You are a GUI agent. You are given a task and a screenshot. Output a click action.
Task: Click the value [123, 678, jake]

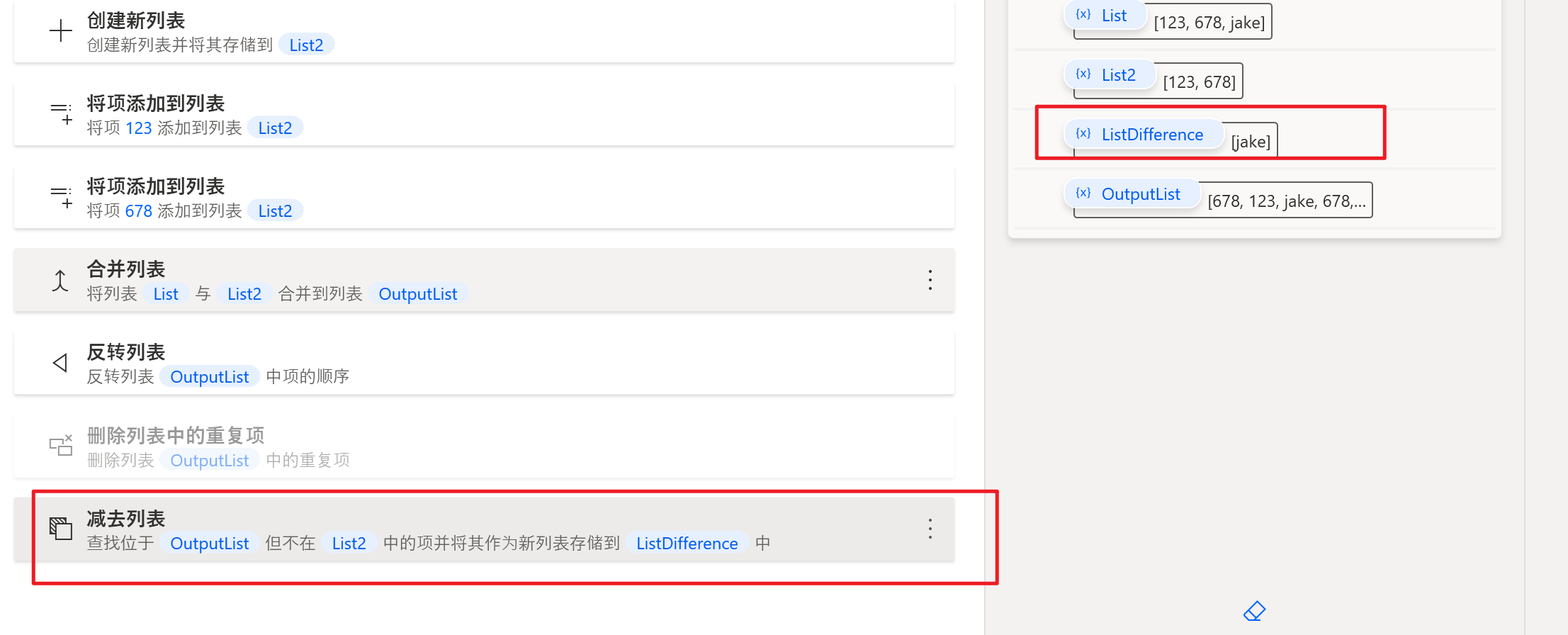pos(1209,23)
